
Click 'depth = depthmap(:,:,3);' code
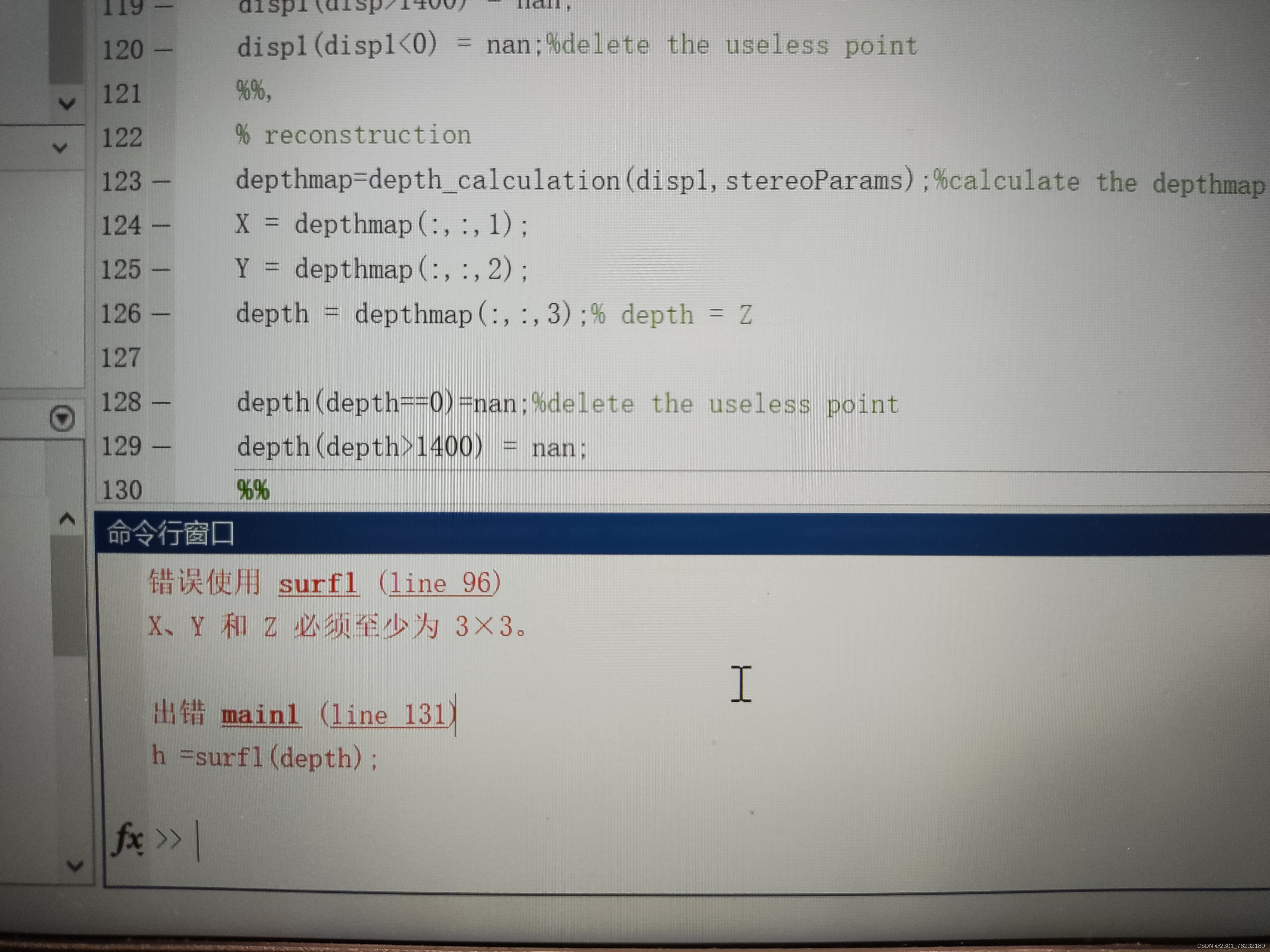(x=411, y=314)
